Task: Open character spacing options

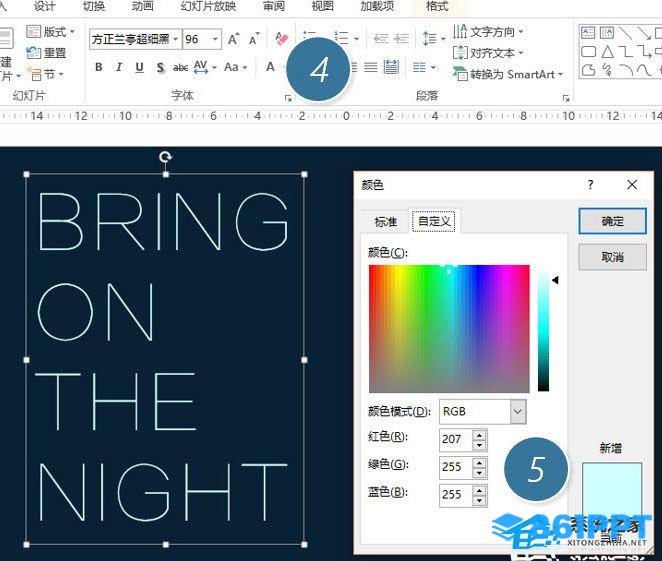Action: (x=205, y=67)
